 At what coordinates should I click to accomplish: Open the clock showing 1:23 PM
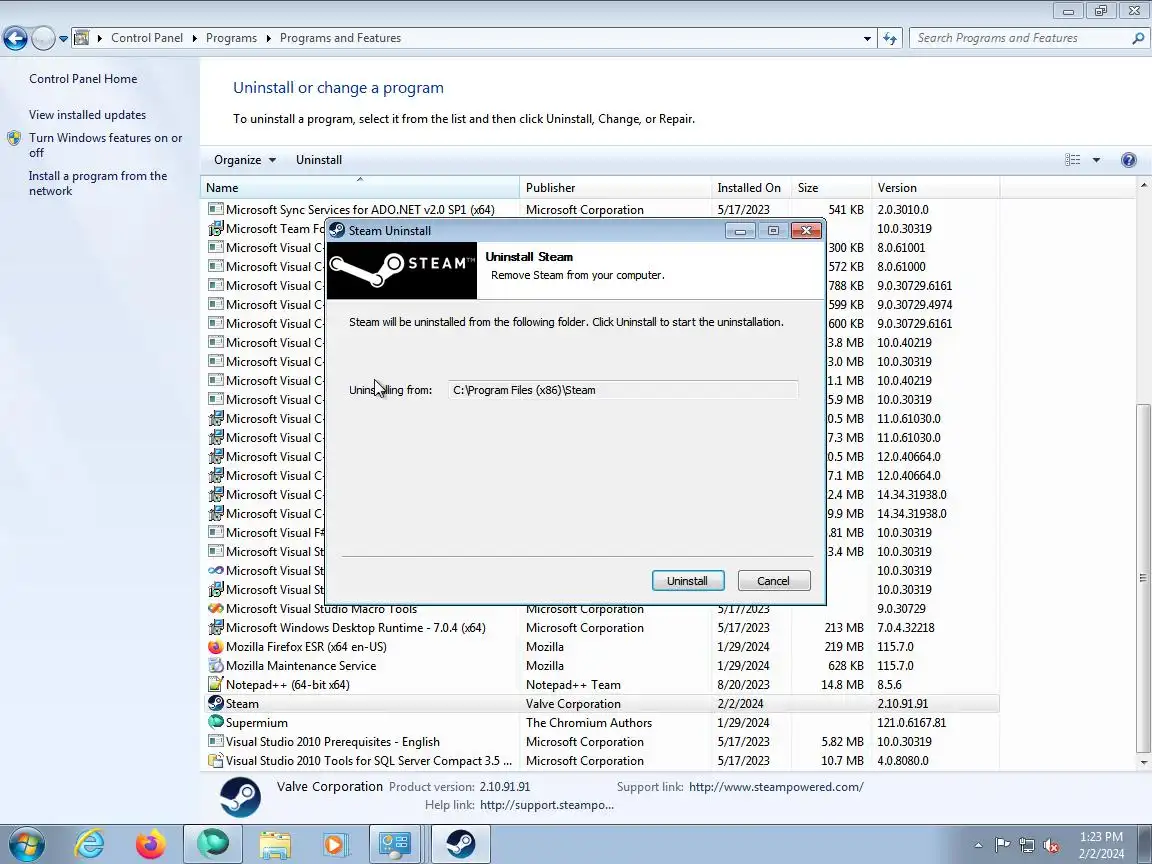tap(1101, 845)
